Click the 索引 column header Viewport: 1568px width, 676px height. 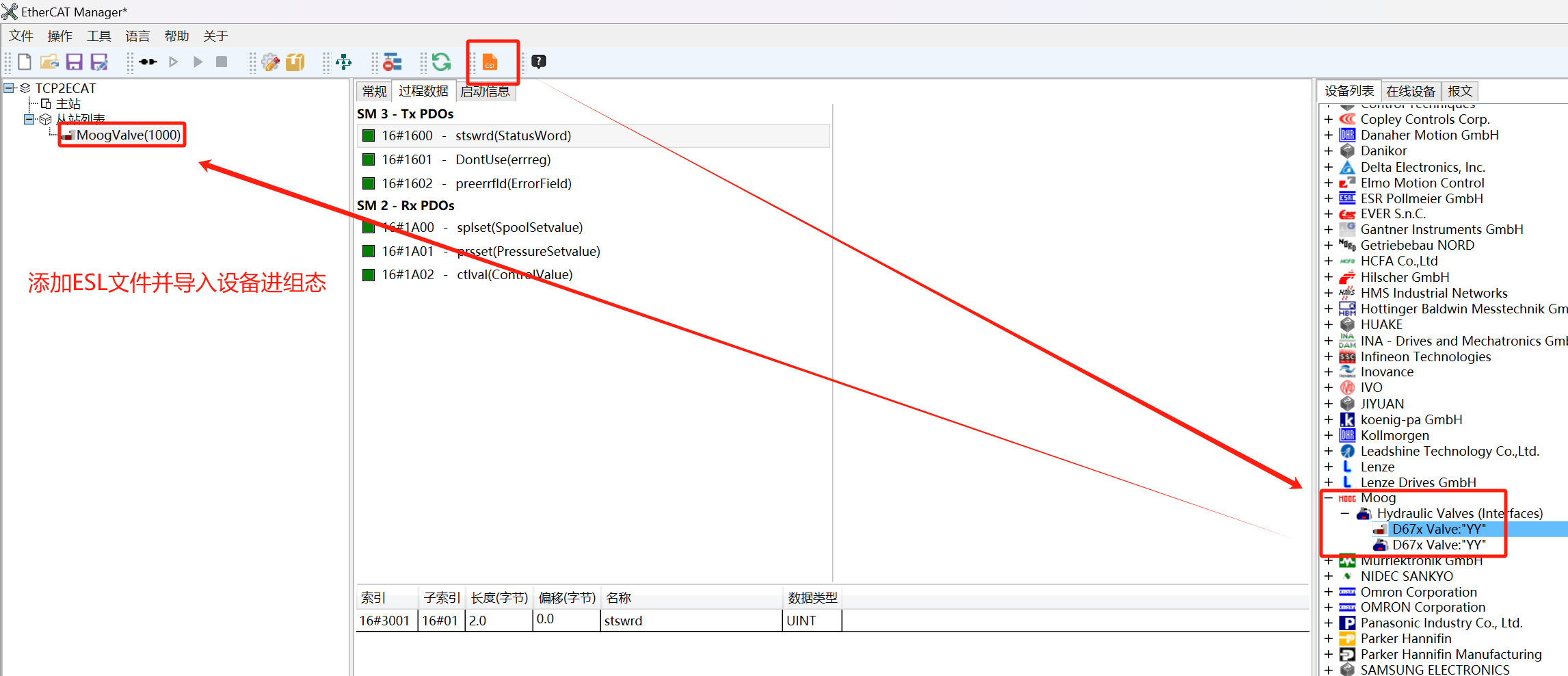[x=387, y=598]
